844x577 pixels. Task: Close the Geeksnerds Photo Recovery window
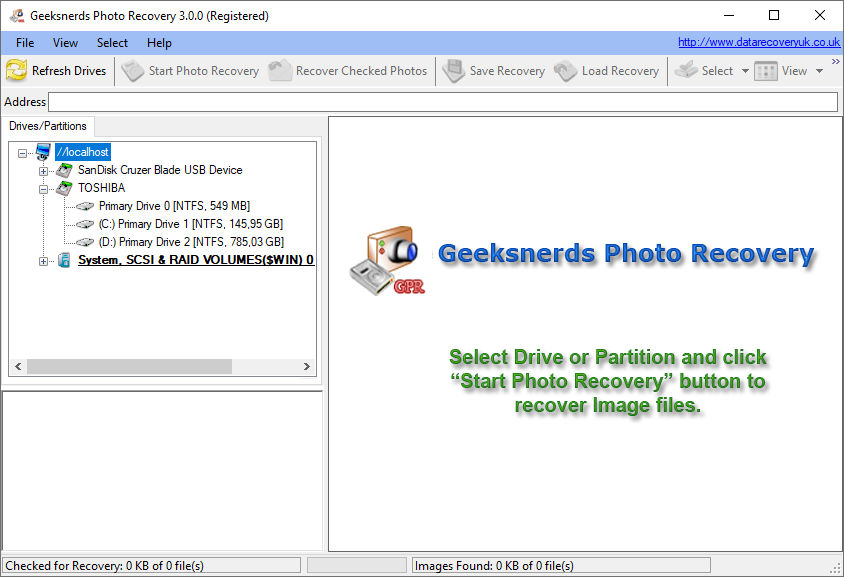[820, 15]
